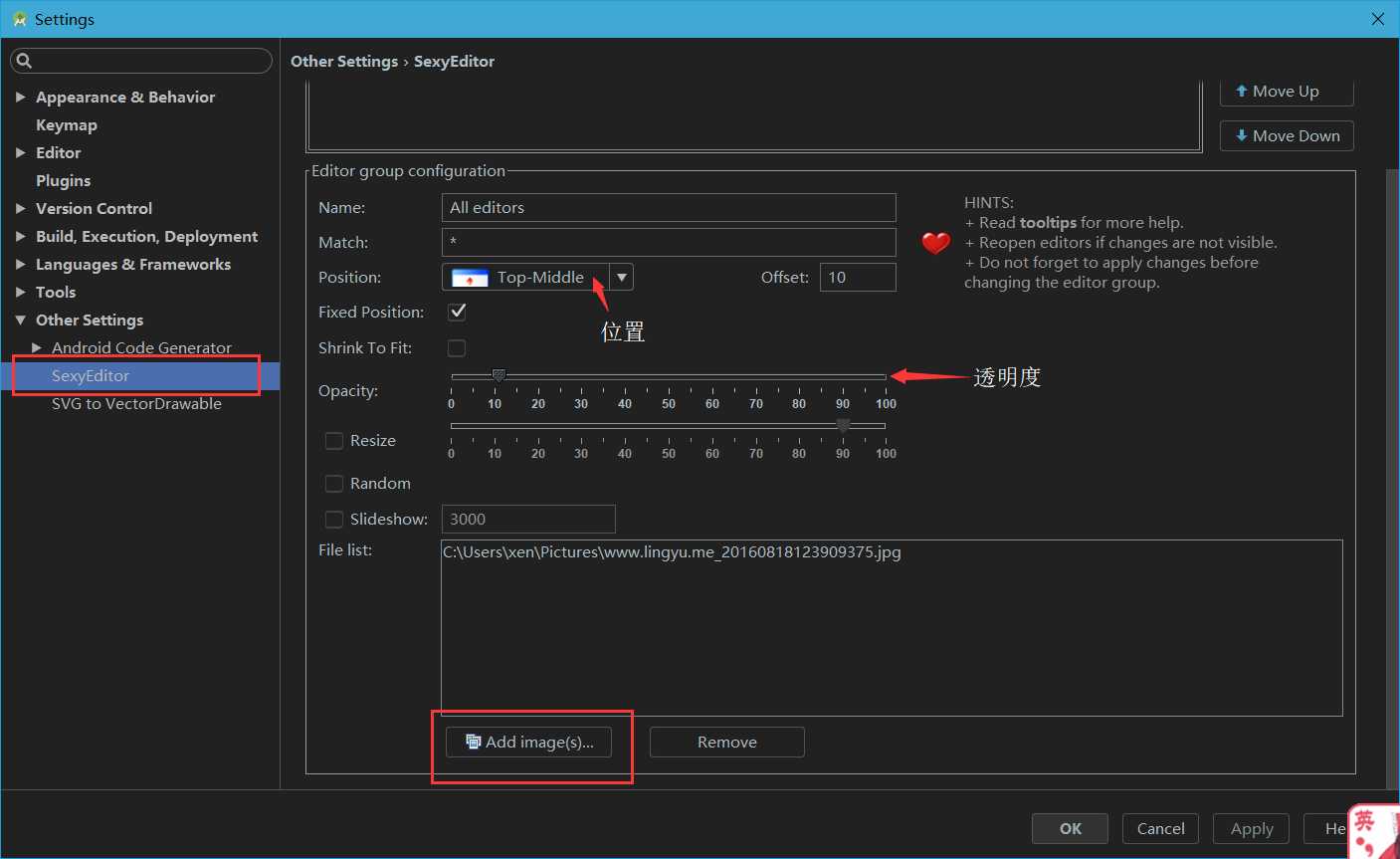Expand Languages & Frameworks section

coord(20,264)
